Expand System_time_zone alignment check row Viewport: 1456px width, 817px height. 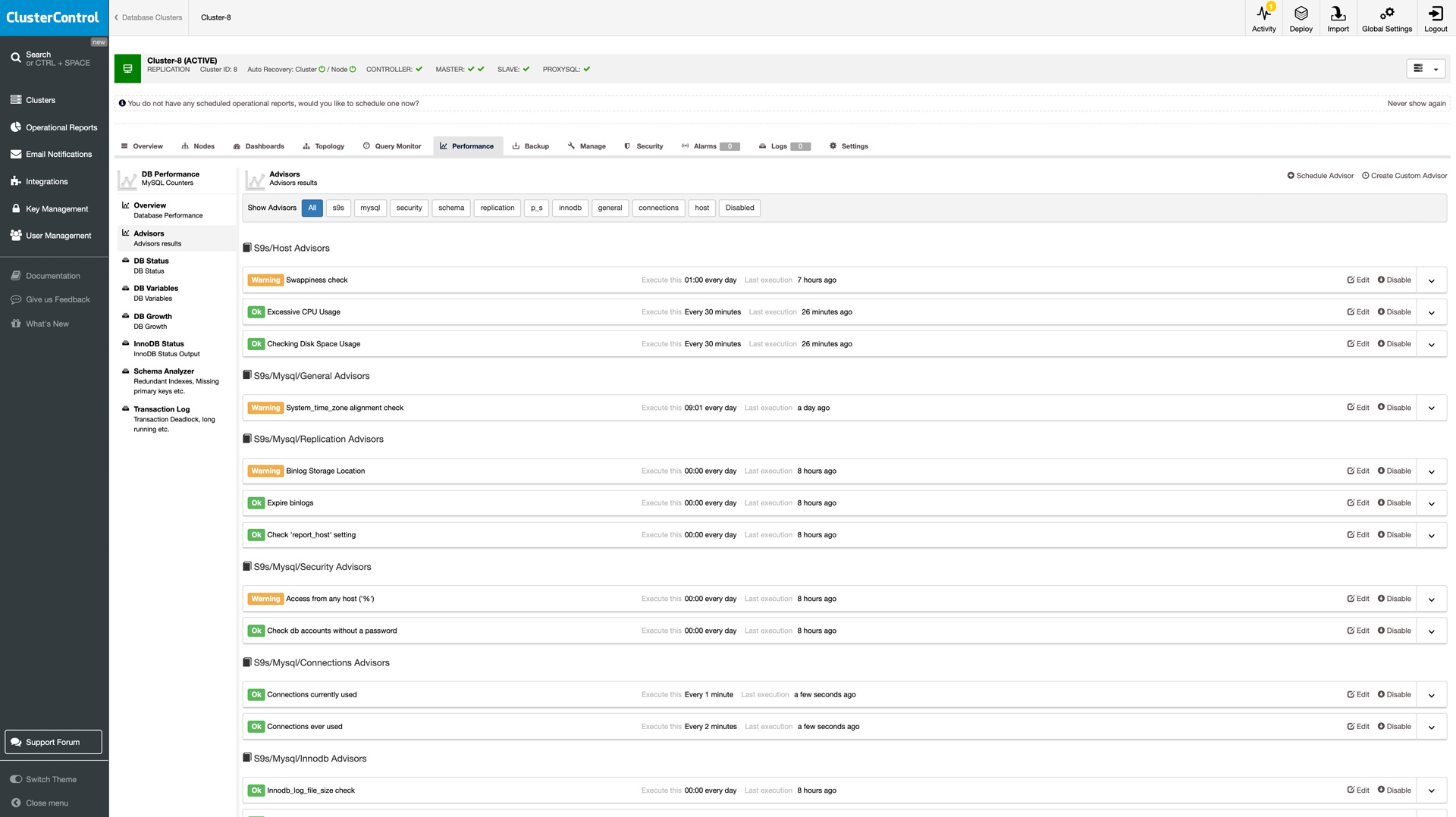pyautogui.click(x=1431, y=408)
